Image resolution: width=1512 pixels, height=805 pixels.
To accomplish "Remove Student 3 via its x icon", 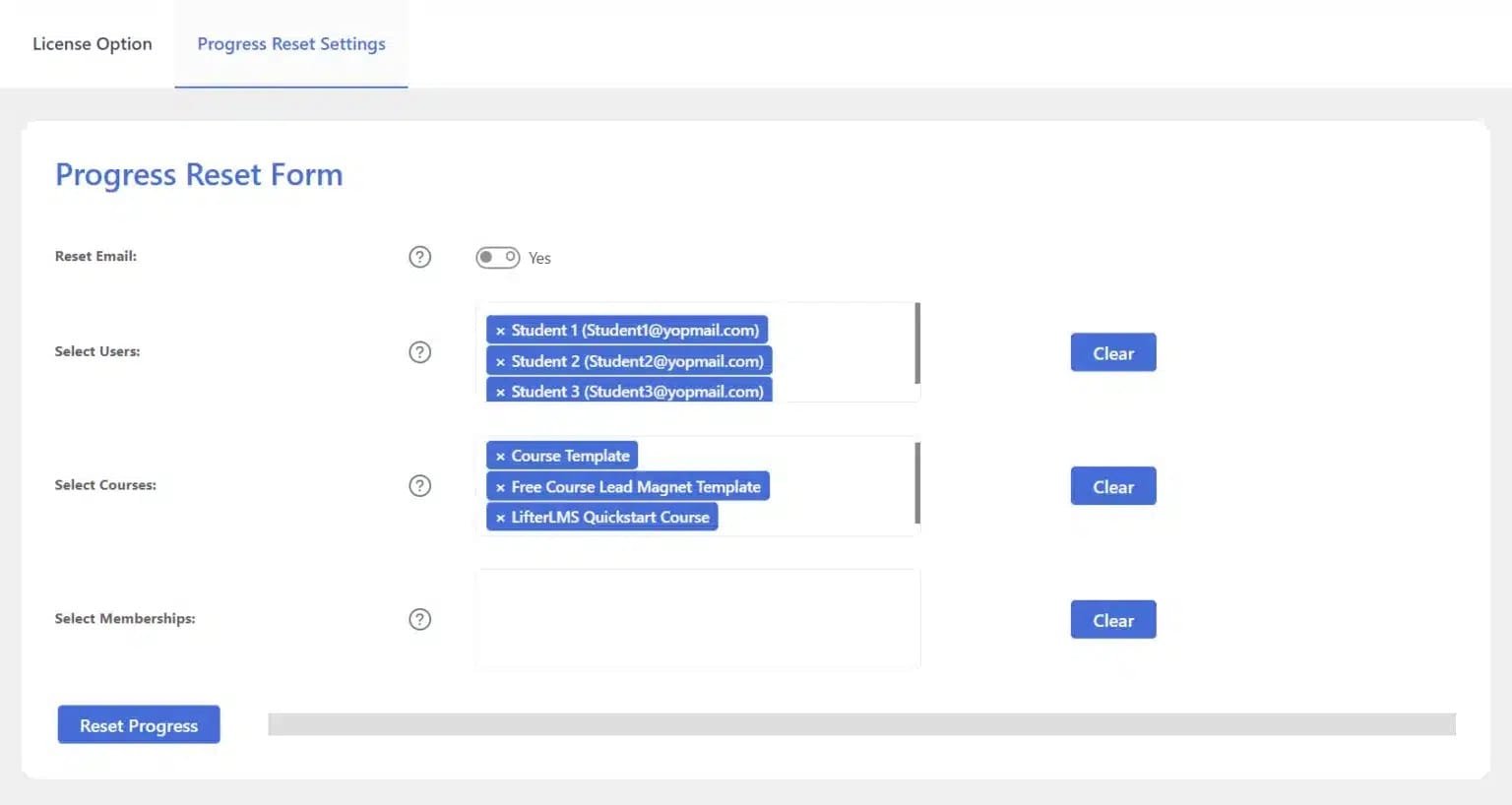I will [x=500, y=392].
